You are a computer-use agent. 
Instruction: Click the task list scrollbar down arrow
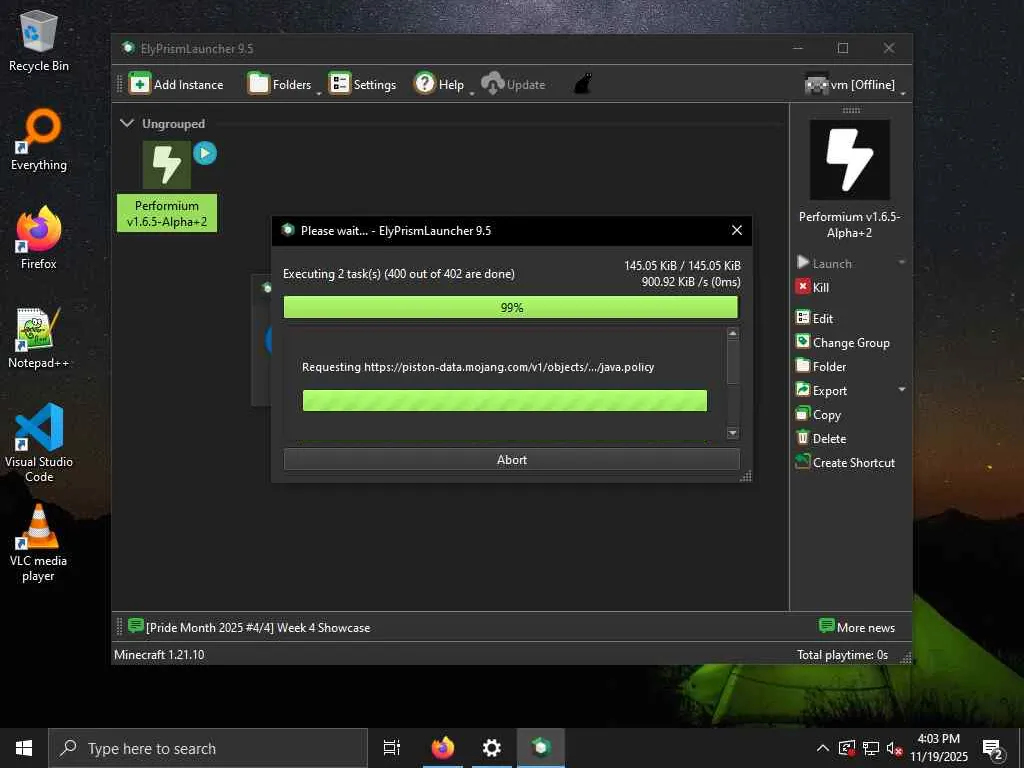point(733,432)
